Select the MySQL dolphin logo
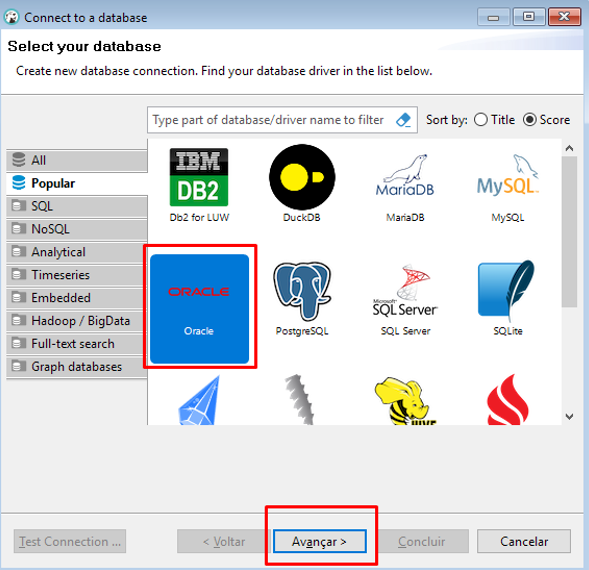589x570 pixels. point(508,175)
